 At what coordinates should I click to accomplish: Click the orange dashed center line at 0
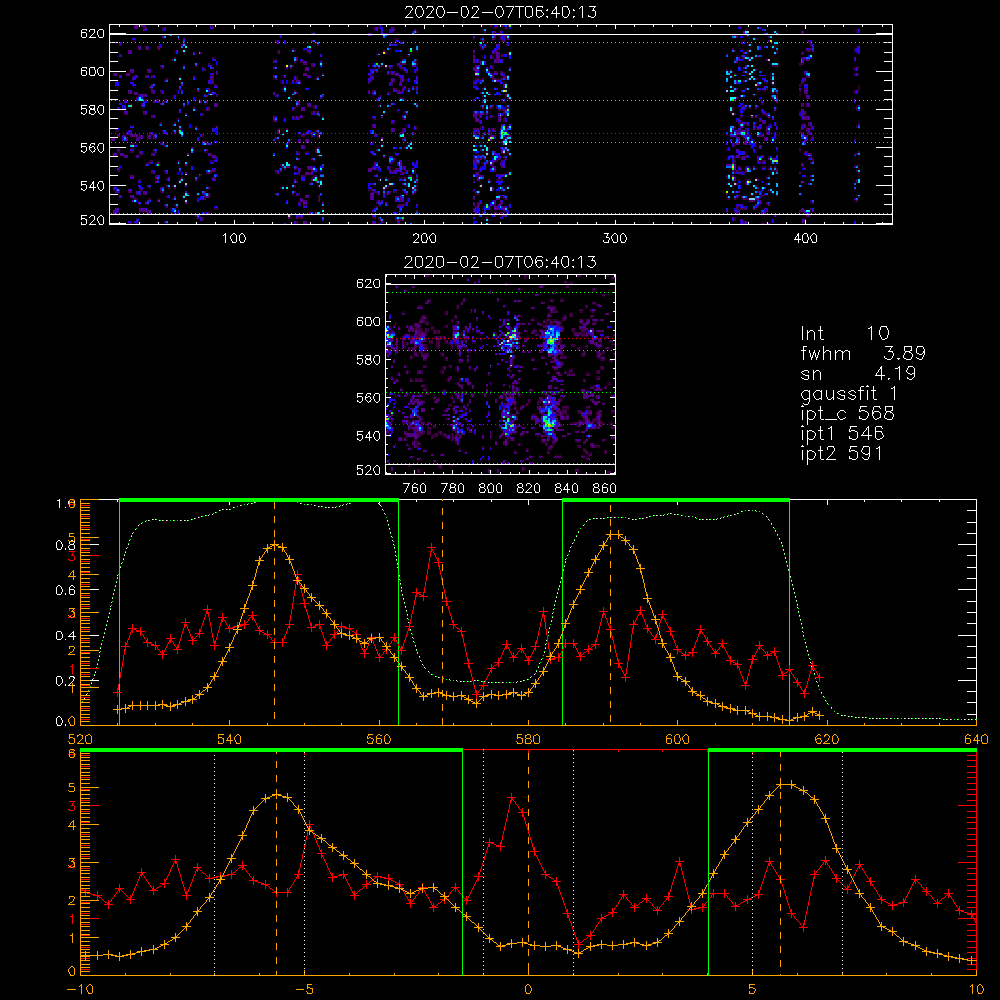(528, 862)
